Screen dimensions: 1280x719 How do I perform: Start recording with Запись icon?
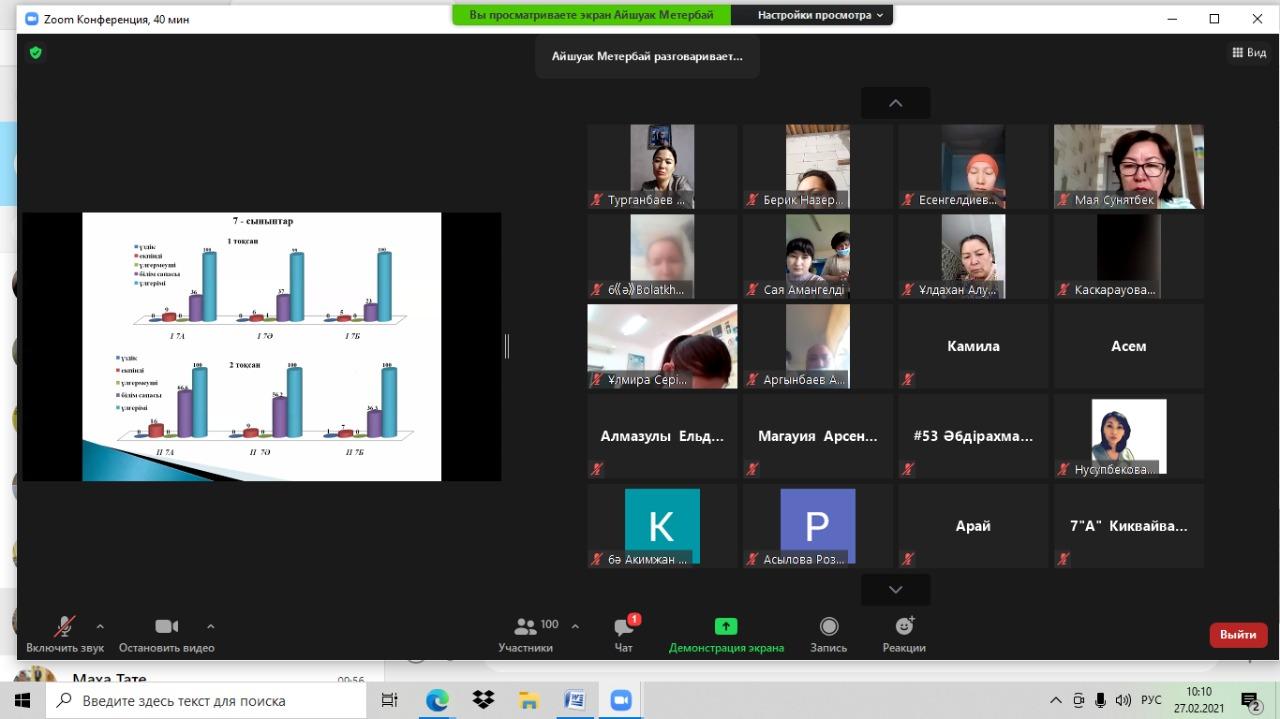click(x=828, y=626)
